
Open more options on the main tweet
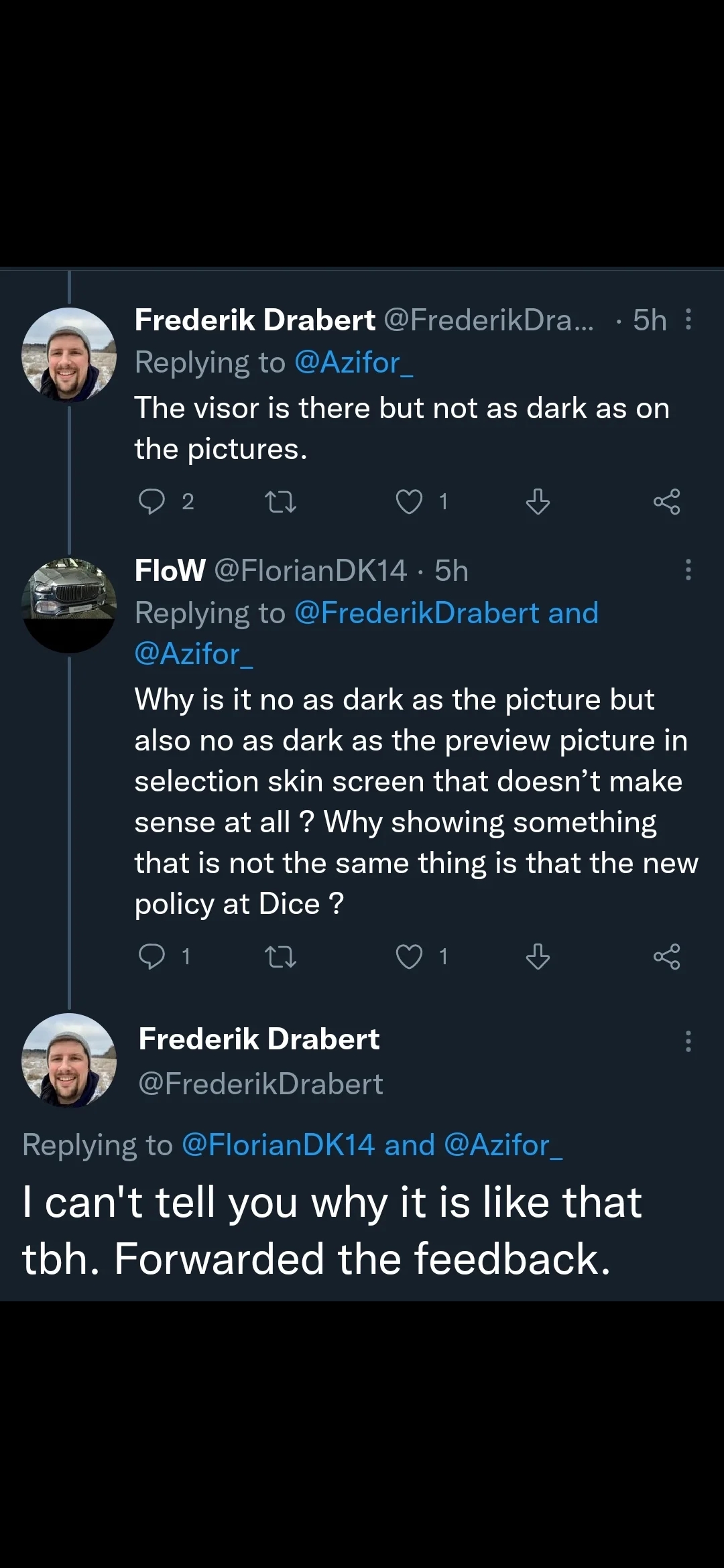[x=688, y=1041]
